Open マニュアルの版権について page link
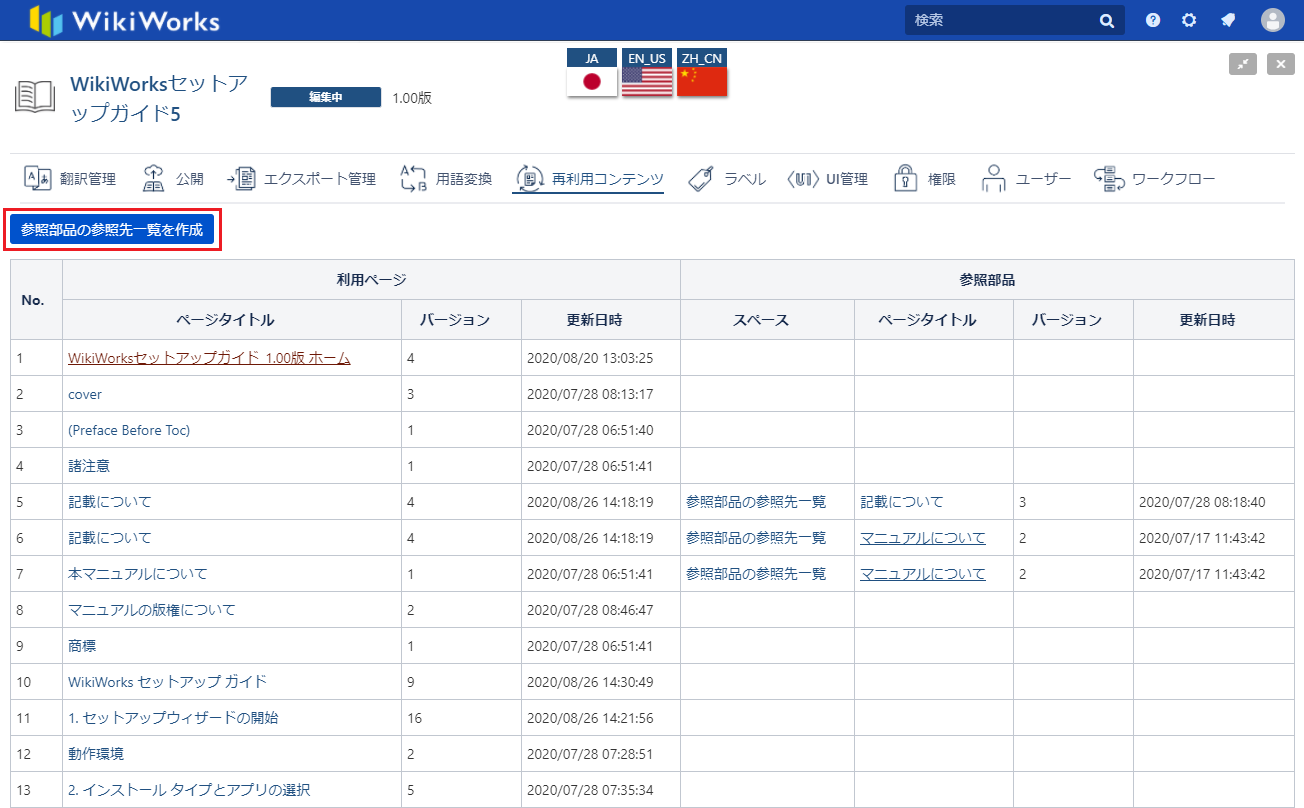The width and height of the screenshot is (1304, 808). [152, 610]
